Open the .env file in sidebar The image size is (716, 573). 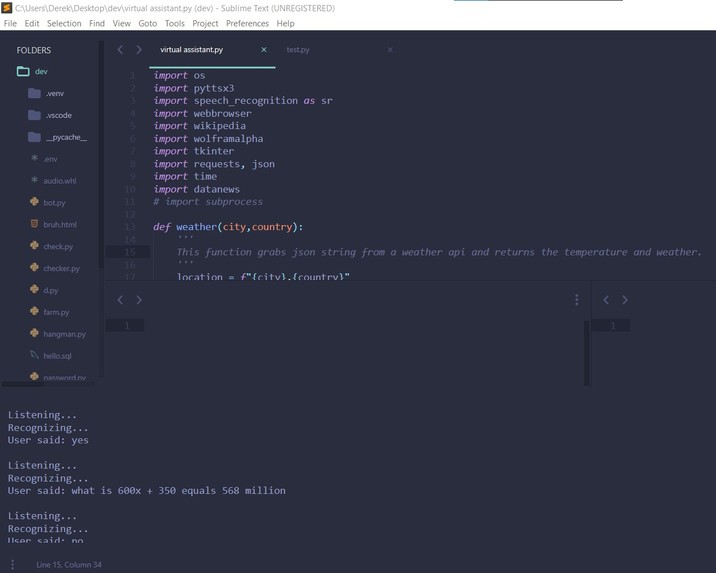click(x=50, y=159)
